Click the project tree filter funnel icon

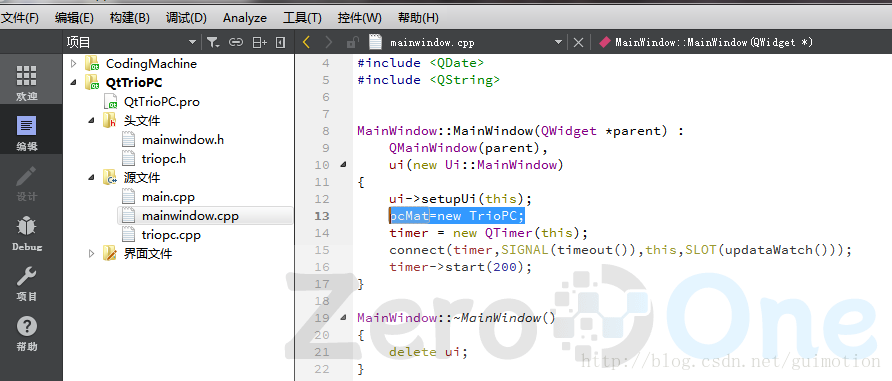tap(213, 42)
